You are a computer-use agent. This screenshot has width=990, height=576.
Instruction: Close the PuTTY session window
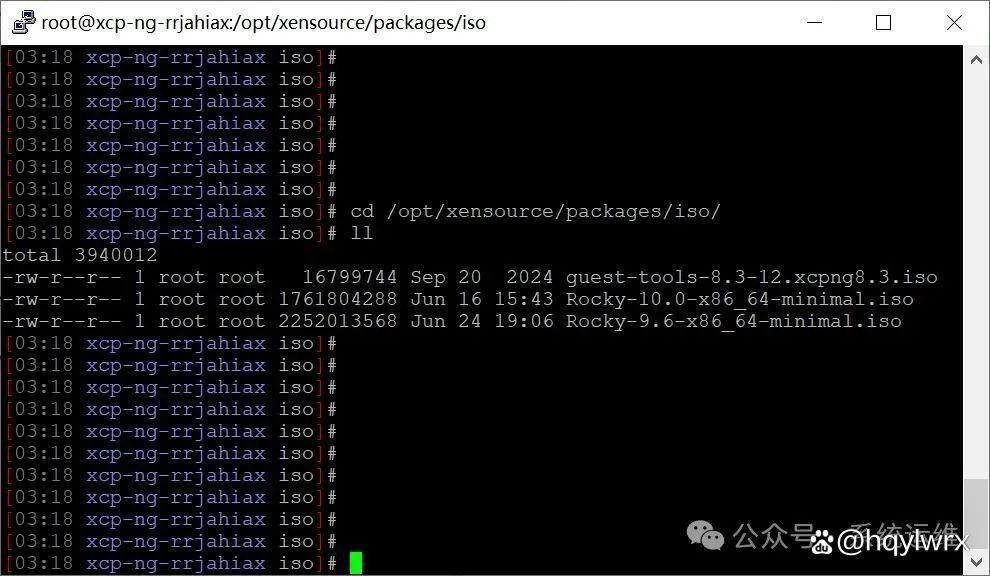[954, 23]
